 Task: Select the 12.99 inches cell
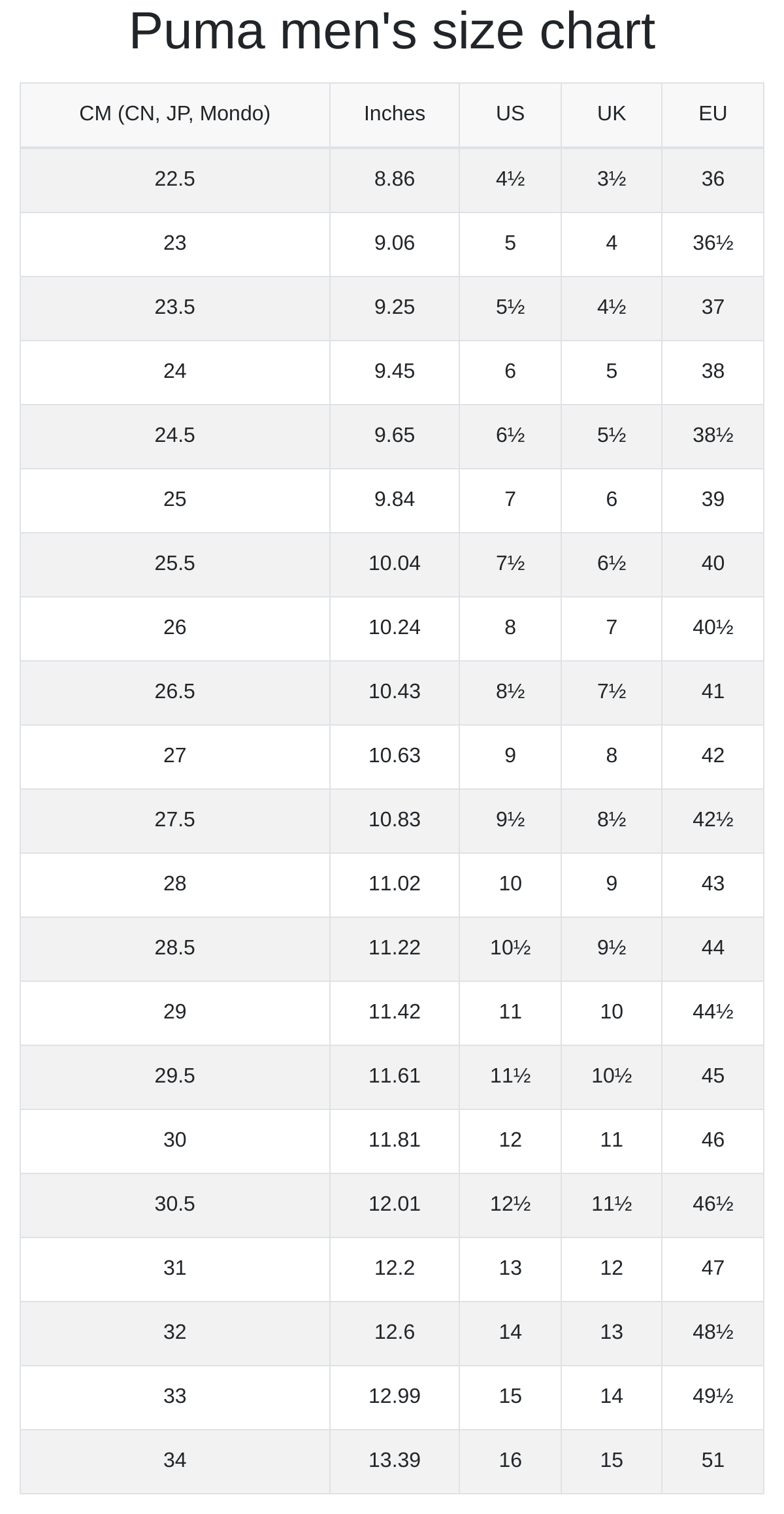coord(395,1397)
